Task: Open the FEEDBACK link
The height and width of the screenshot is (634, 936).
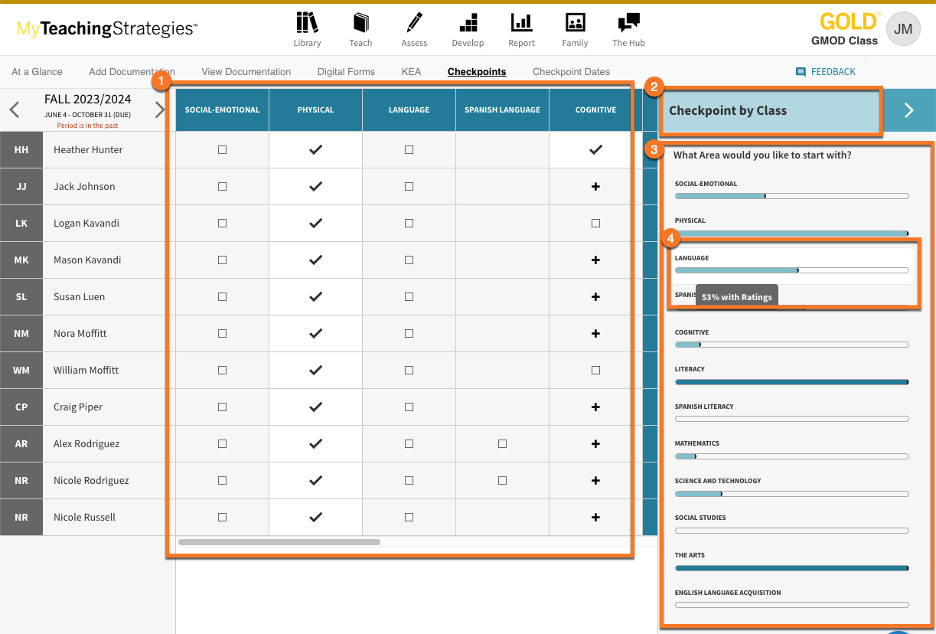Action: coord(825,71)
